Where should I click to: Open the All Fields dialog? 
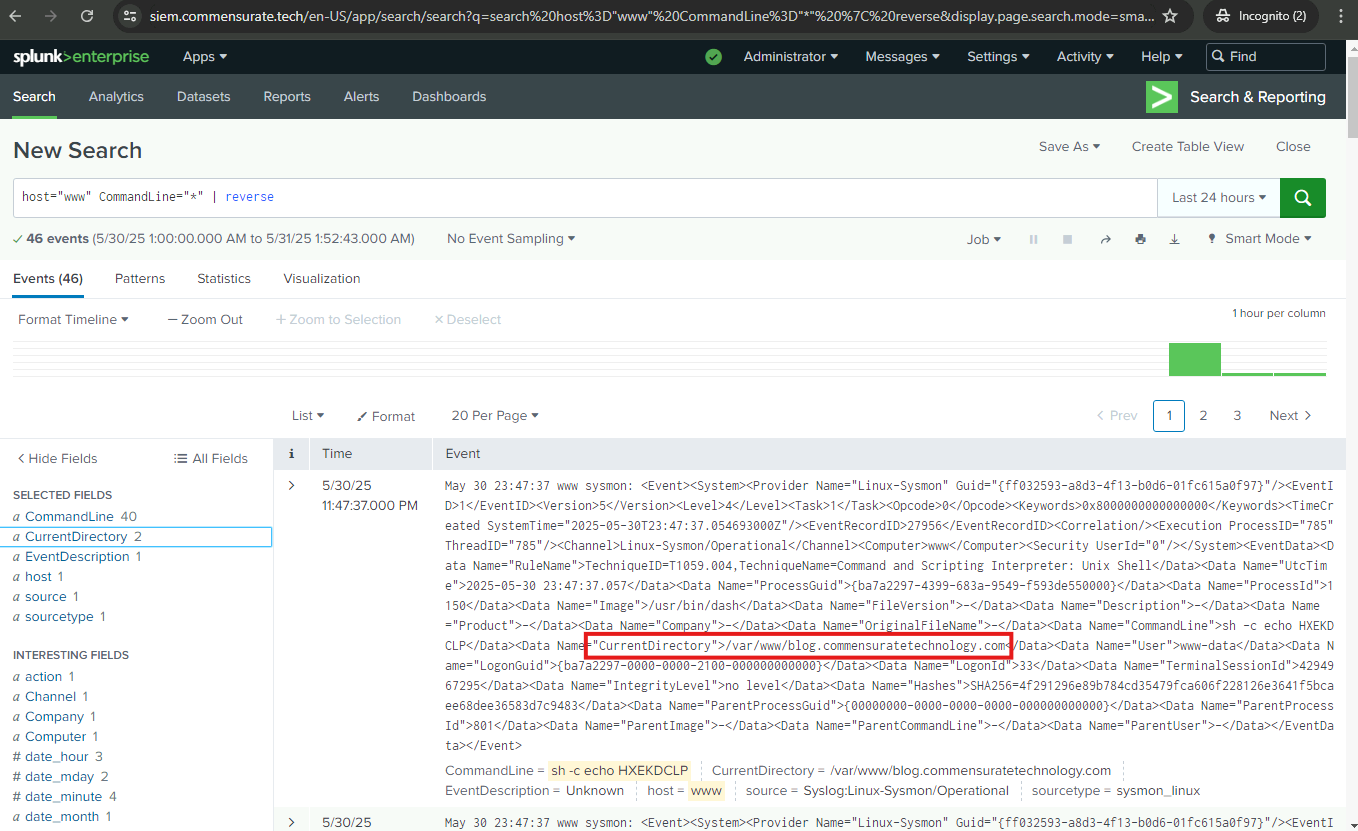click(x=210, y=458)
